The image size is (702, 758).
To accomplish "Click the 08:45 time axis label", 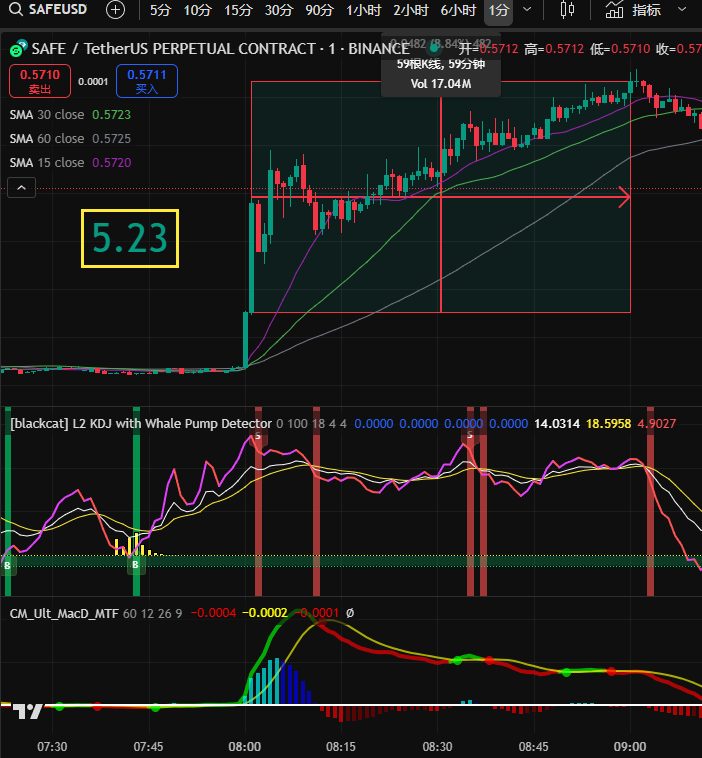I will [x=533, y=747].
